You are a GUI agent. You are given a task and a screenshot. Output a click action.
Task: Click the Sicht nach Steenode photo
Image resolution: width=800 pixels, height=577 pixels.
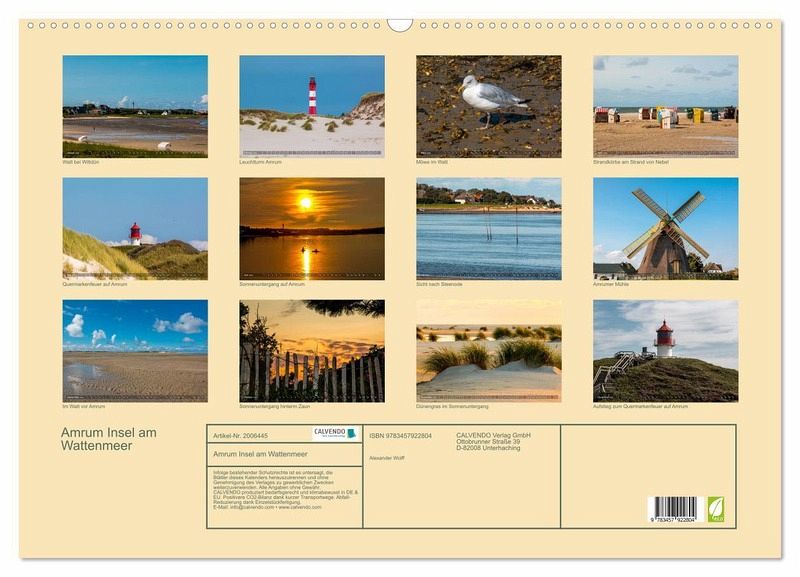(488, 228)
